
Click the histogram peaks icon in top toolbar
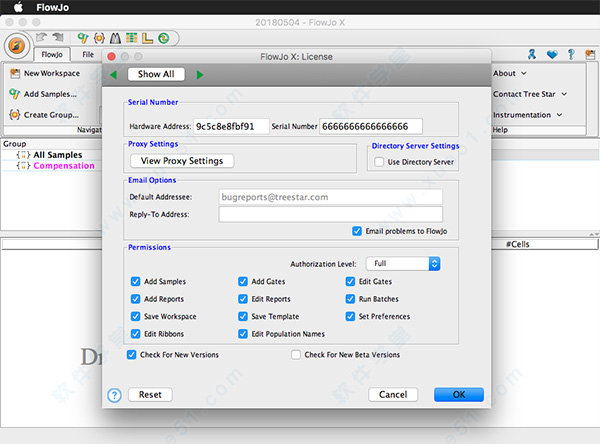click(115, 38)
